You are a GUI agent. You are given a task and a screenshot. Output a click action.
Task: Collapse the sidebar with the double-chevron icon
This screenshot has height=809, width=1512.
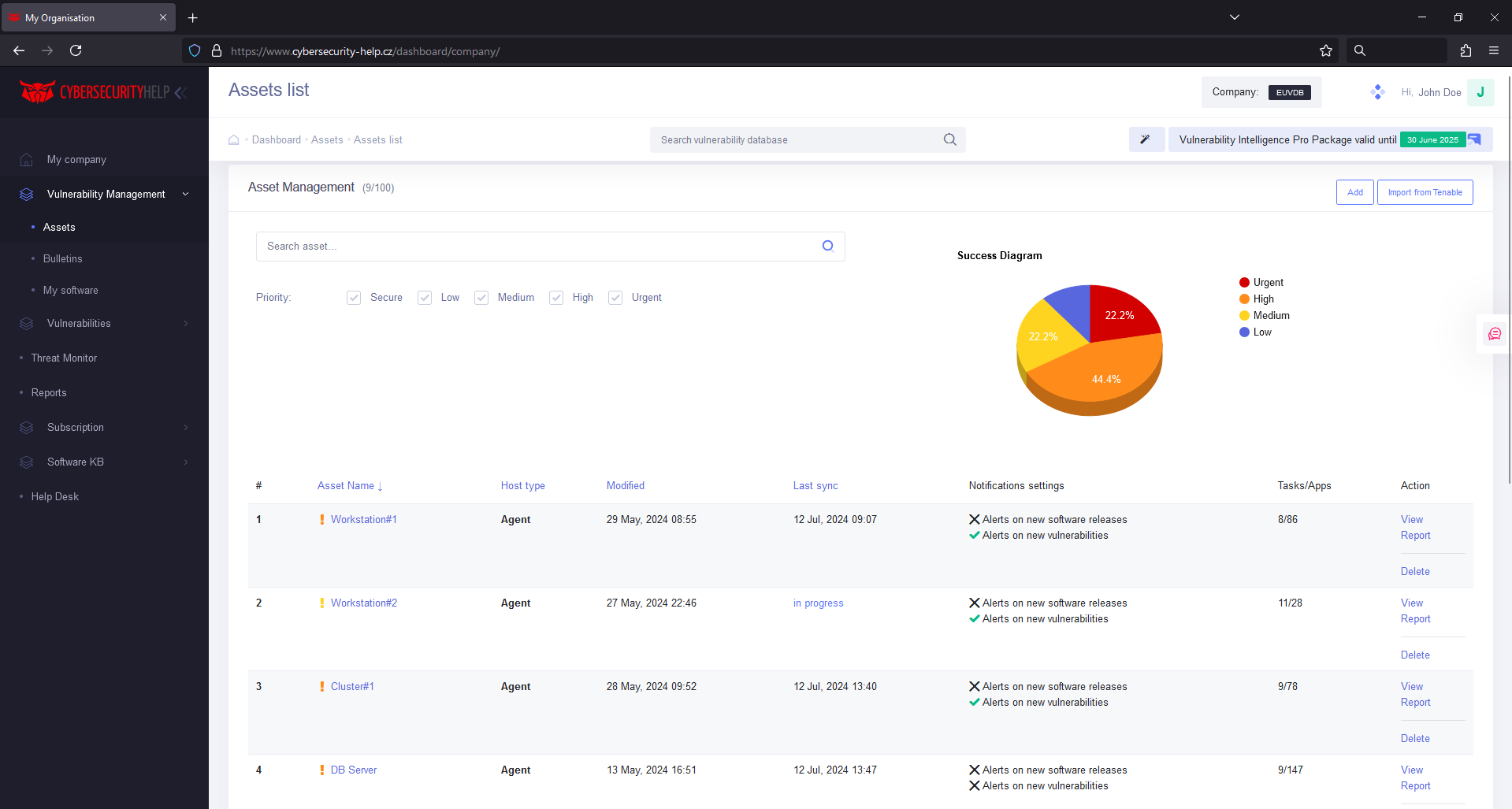coord(182,92)
